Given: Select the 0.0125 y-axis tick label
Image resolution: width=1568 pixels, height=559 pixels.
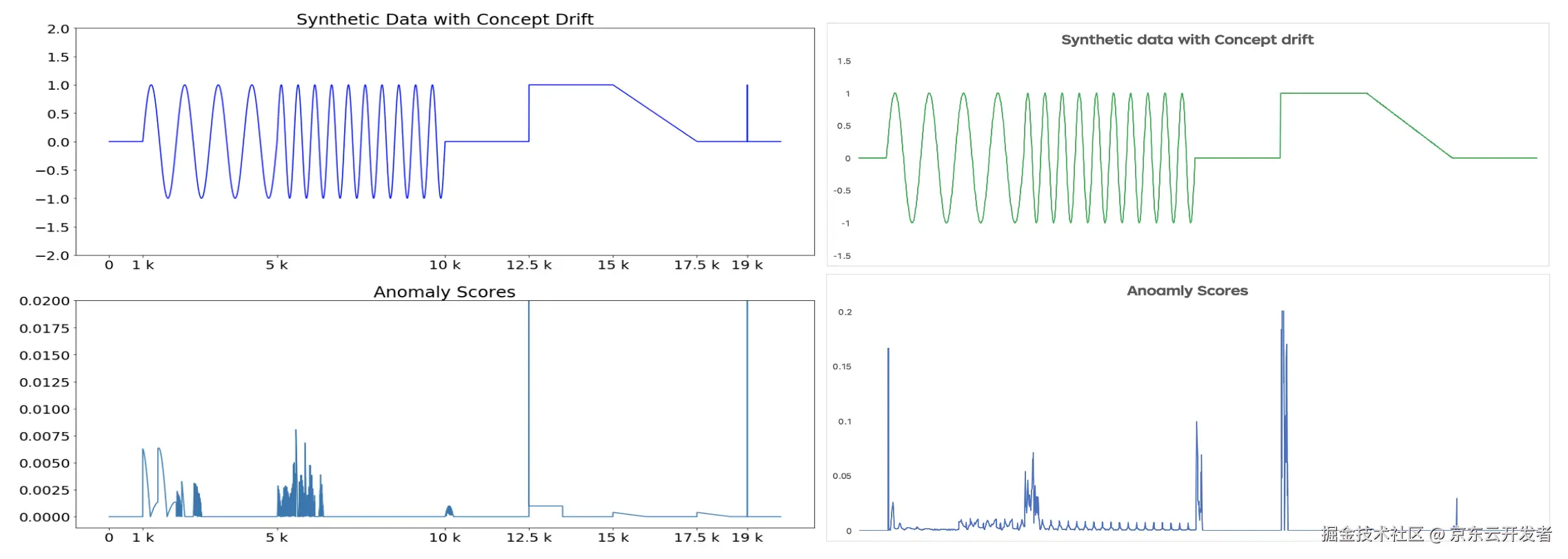Looking at the screenshot, I should point(45,382).
